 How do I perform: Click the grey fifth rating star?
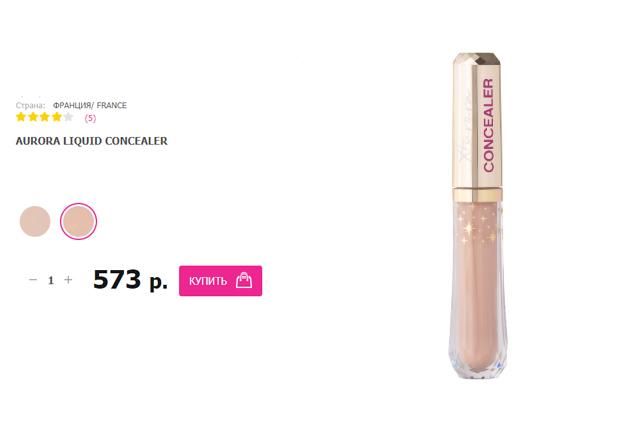pos(69,117)
